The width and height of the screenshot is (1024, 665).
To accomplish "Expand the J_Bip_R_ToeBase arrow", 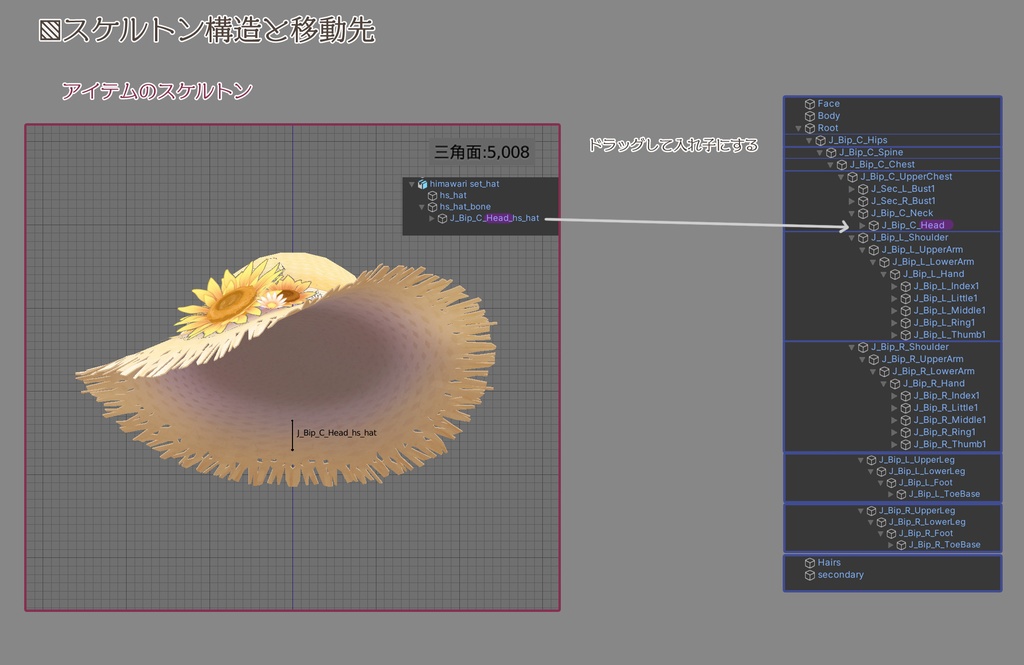I will (890, 545).
